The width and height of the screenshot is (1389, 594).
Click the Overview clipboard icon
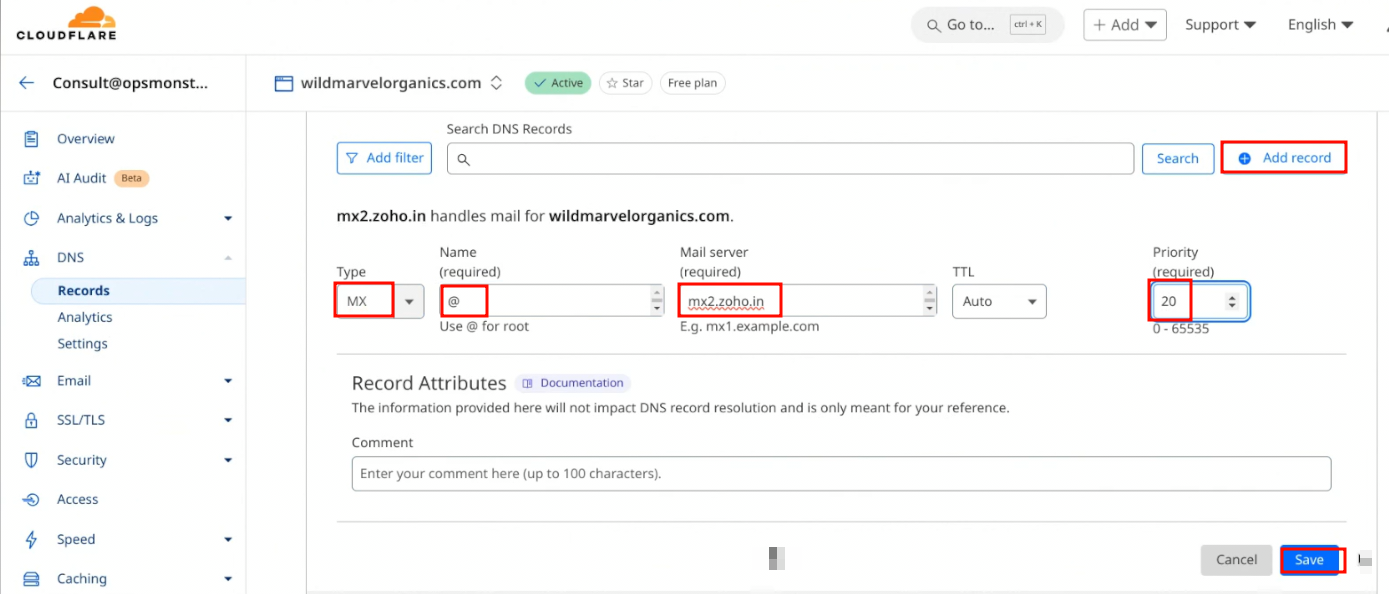31,139
